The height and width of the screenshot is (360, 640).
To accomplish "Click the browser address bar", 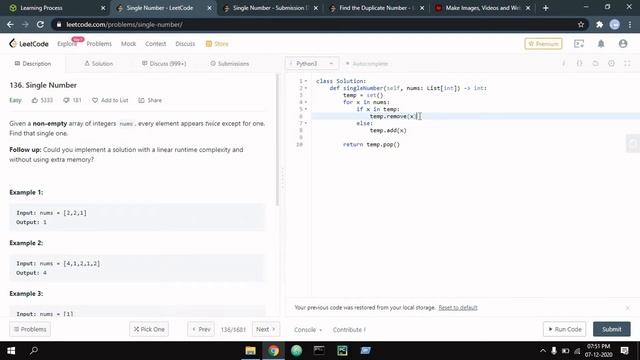I will click(x=318, y=24).
